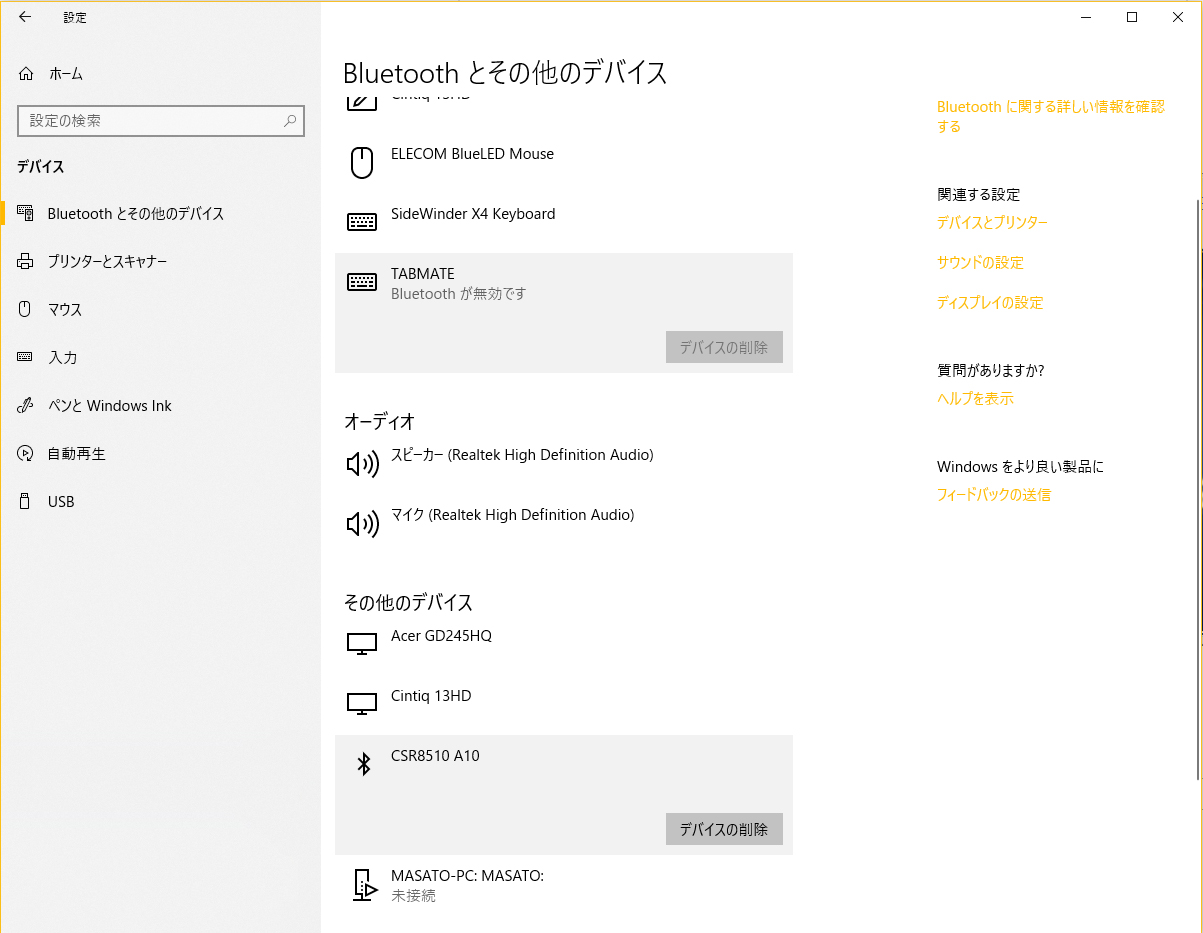Remove the CSR8510 A10 device button
This screenshot has height=933, width=1203.
(x=723, y=829)
